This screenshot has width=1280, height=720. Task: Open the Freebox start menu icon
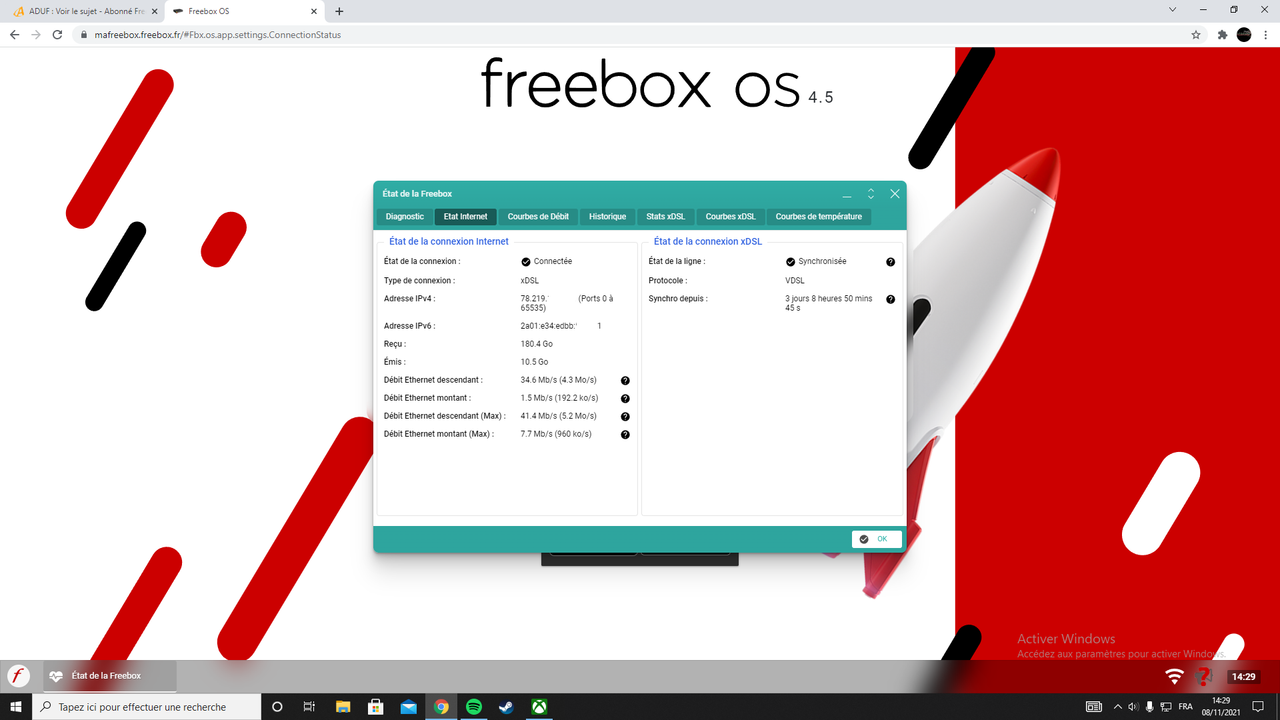coord(18,676)
